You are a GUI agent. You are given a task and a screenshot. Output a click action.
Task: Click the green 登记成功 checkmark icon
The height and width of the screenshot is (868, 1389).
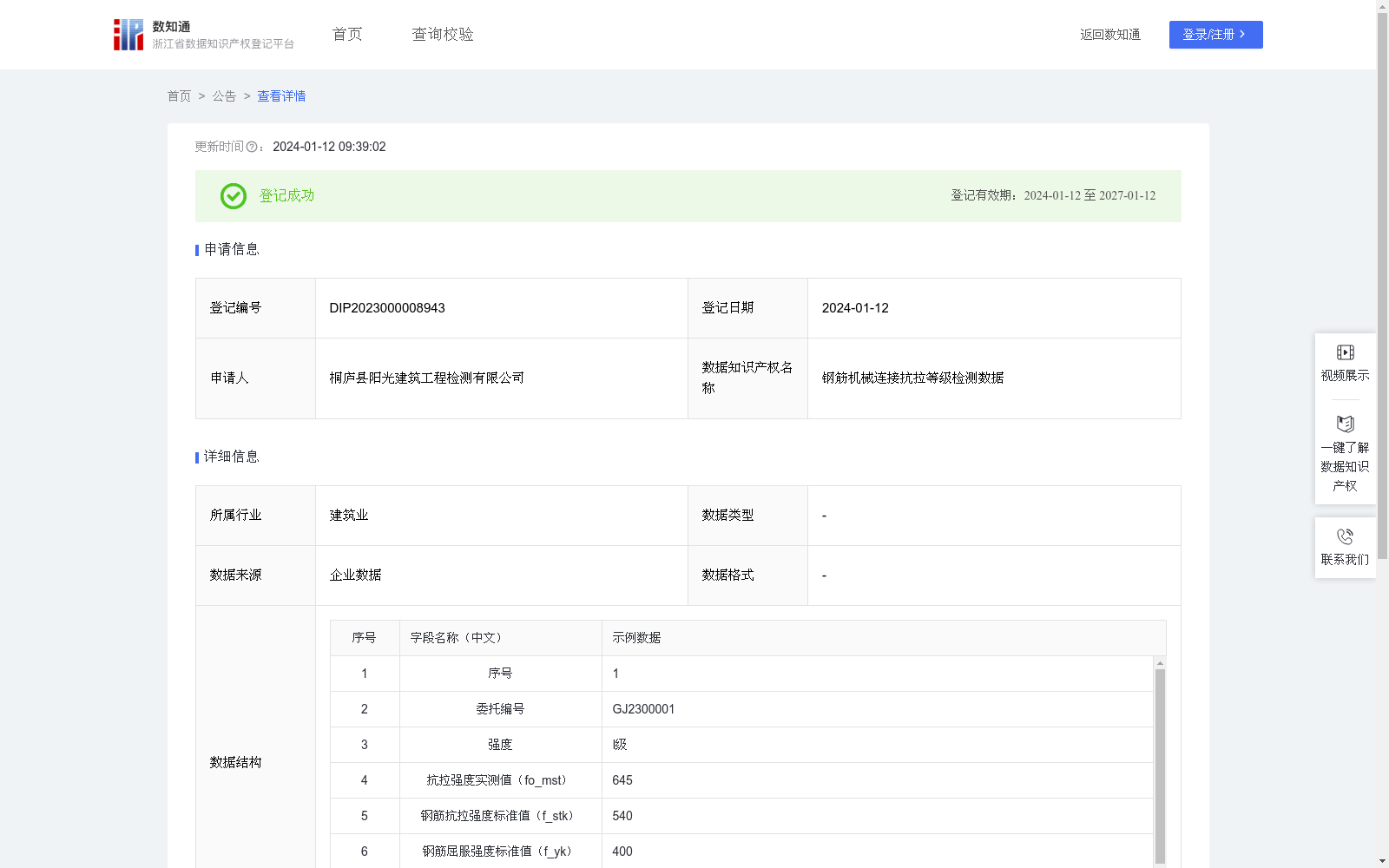tap(233, 196)
